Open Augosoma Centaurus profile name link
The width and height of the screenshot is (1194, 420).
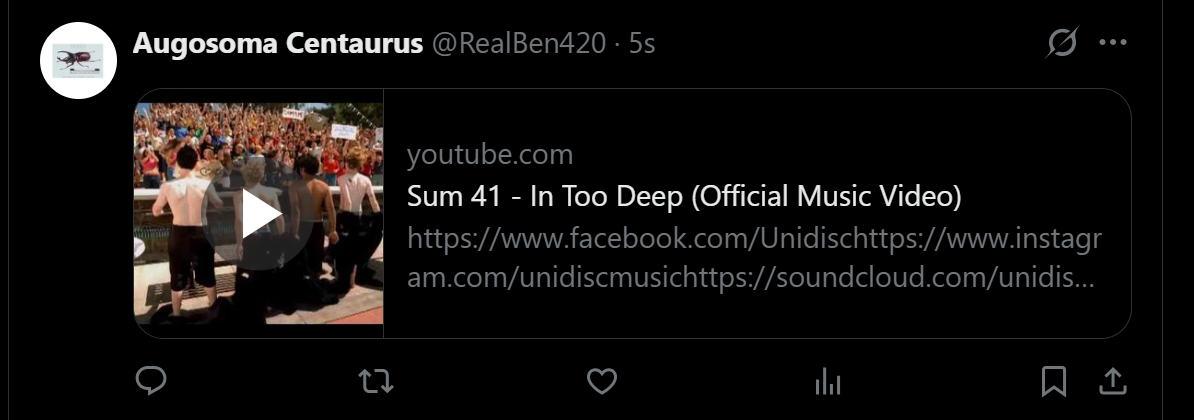click(277, 44)
